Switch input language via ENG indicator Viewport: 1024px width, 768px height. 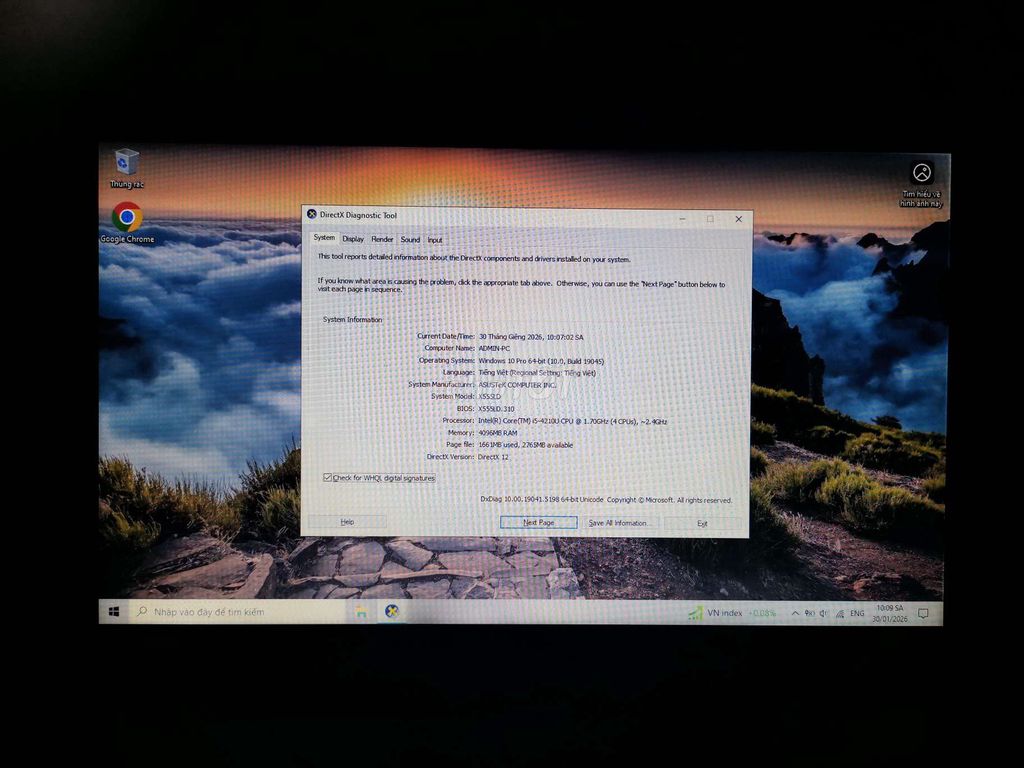point(857,612)
